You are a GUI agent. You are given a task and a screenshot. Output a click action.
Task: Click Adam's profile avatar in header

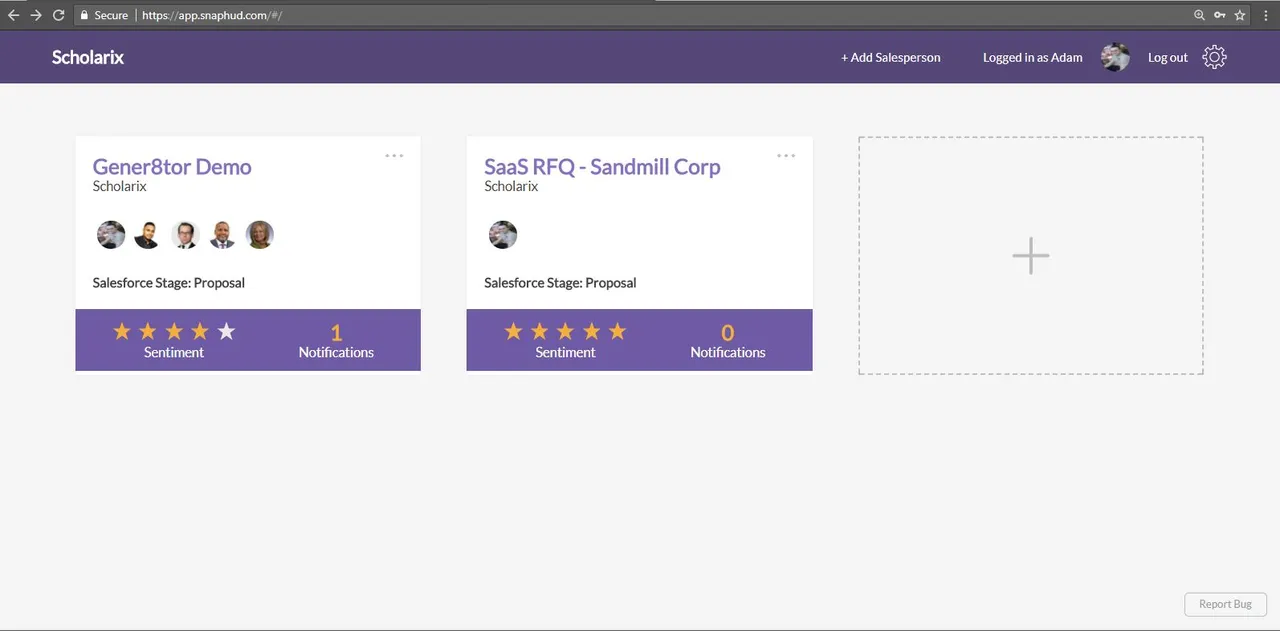1116,57
